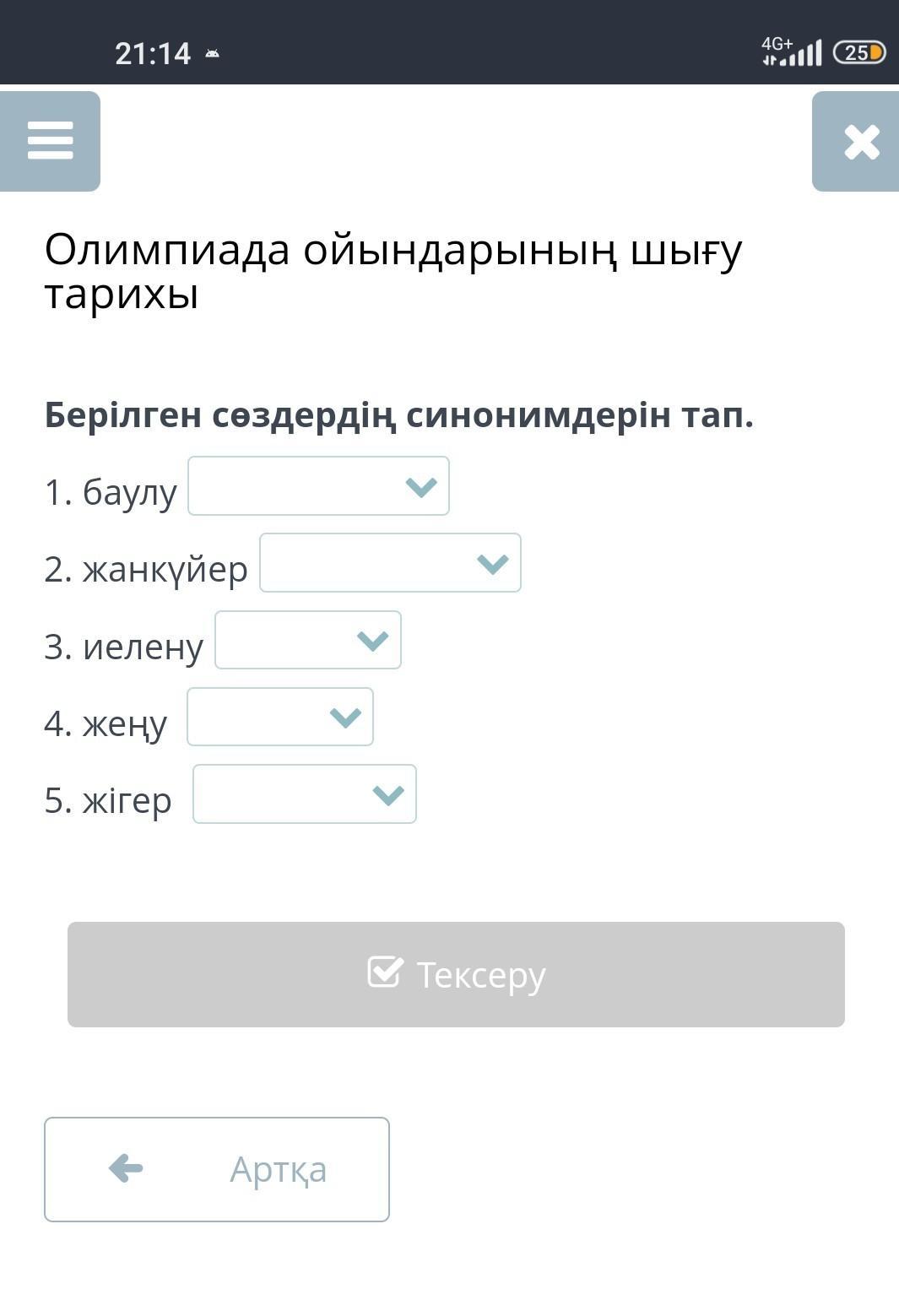Tap the 21:14 clock in status bar
The height and width of the screenshot is (1316, 899).
153,54
